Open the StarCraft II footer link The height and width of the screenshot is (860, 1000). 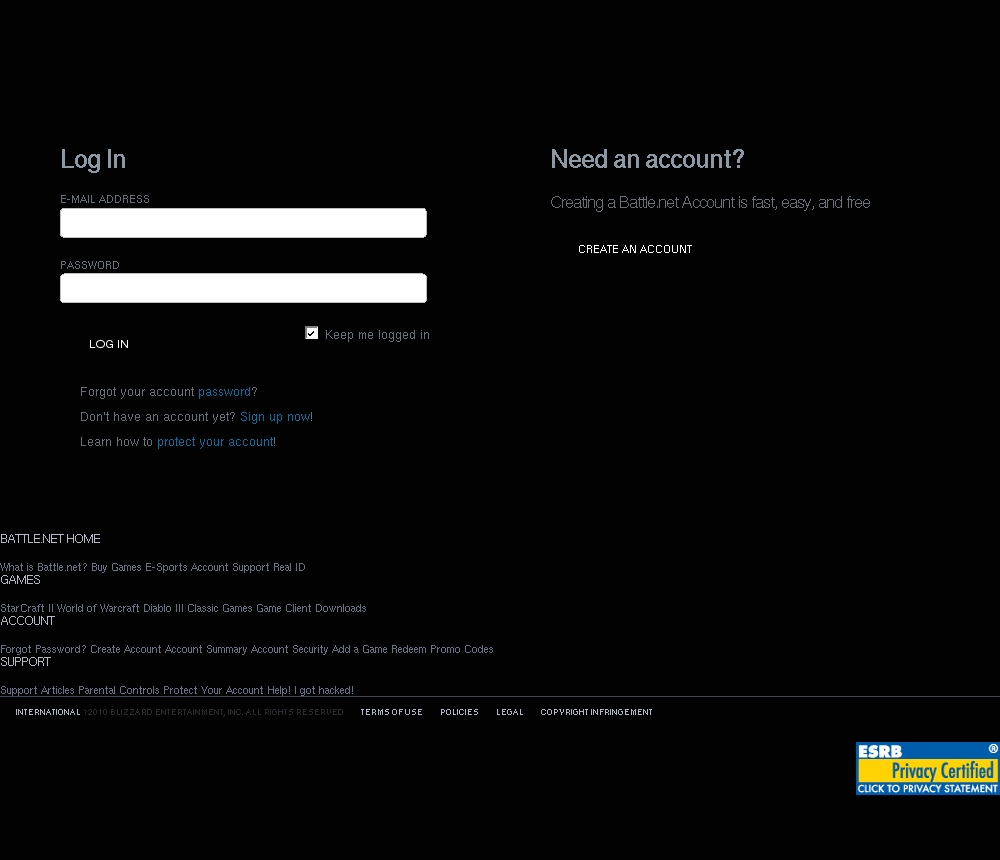tap(27, 608)
